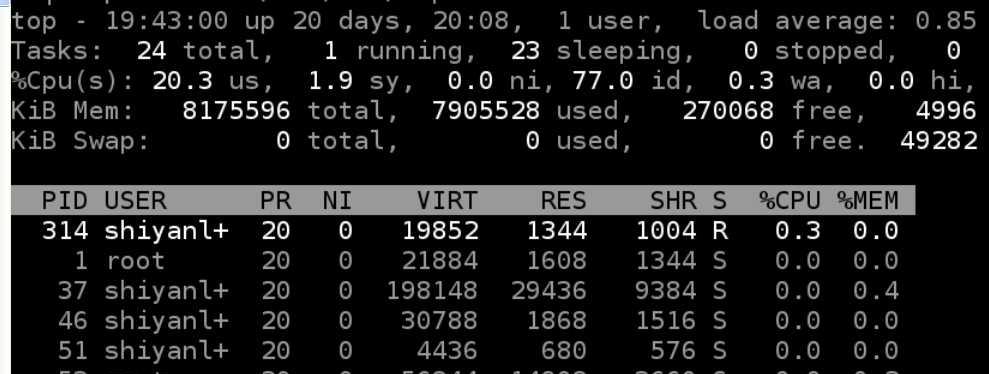Click the KiB Swap label
989x374 pixels.
(x=80, y=141)
